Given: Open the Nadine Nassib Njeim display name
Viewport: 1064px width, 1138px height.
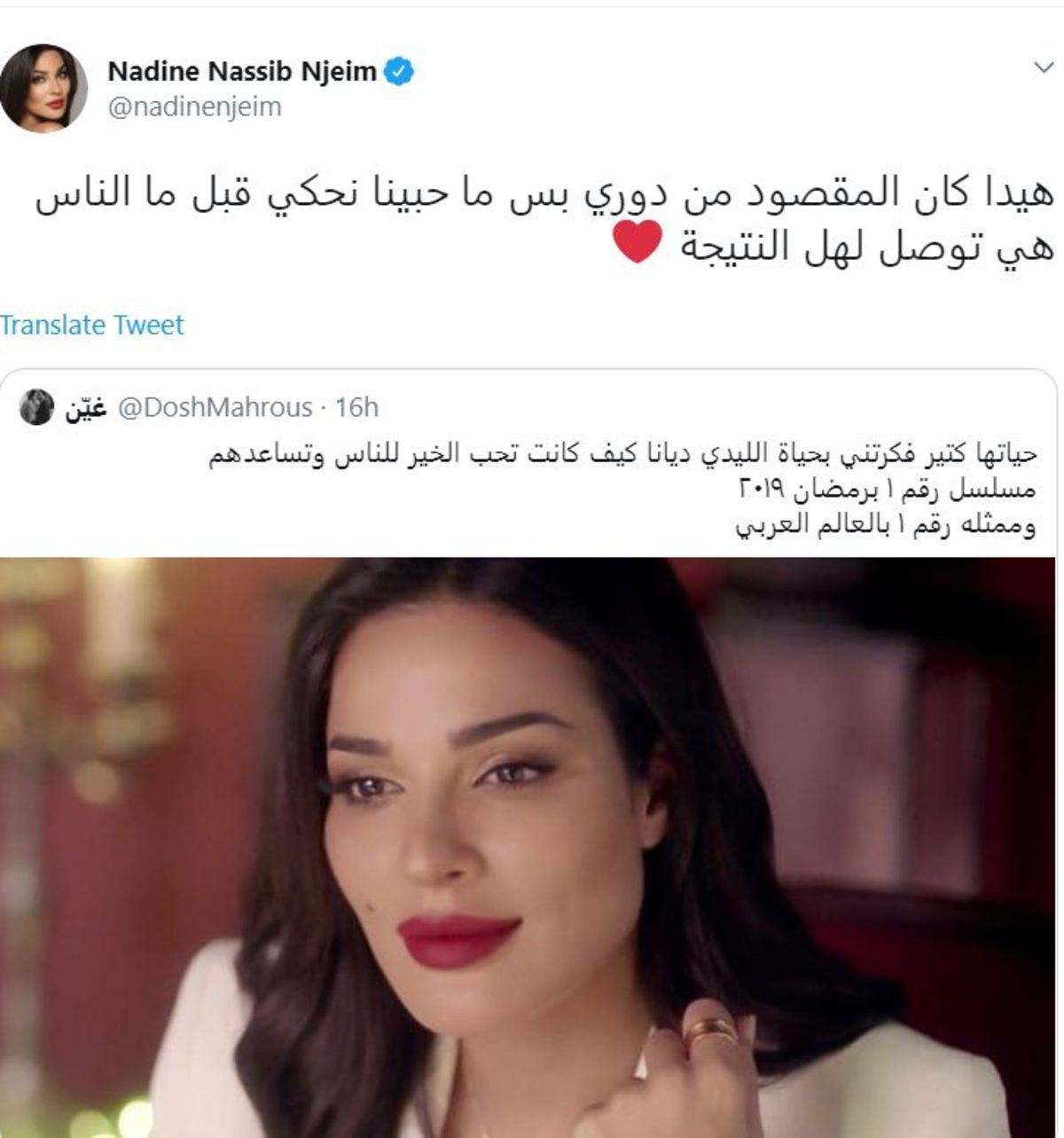Looking at the screenshot, I should tap(242, 72).
